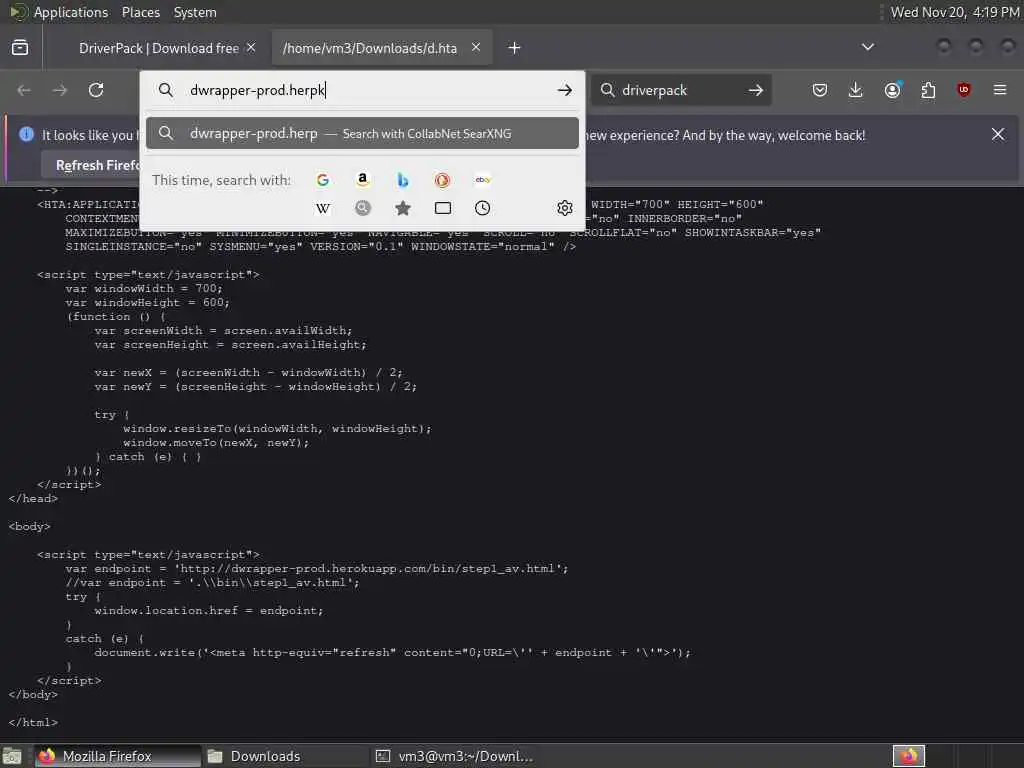The image size is (1024, 768).
Task: Click the driverpack search field
Action: [x=682, y=90]
